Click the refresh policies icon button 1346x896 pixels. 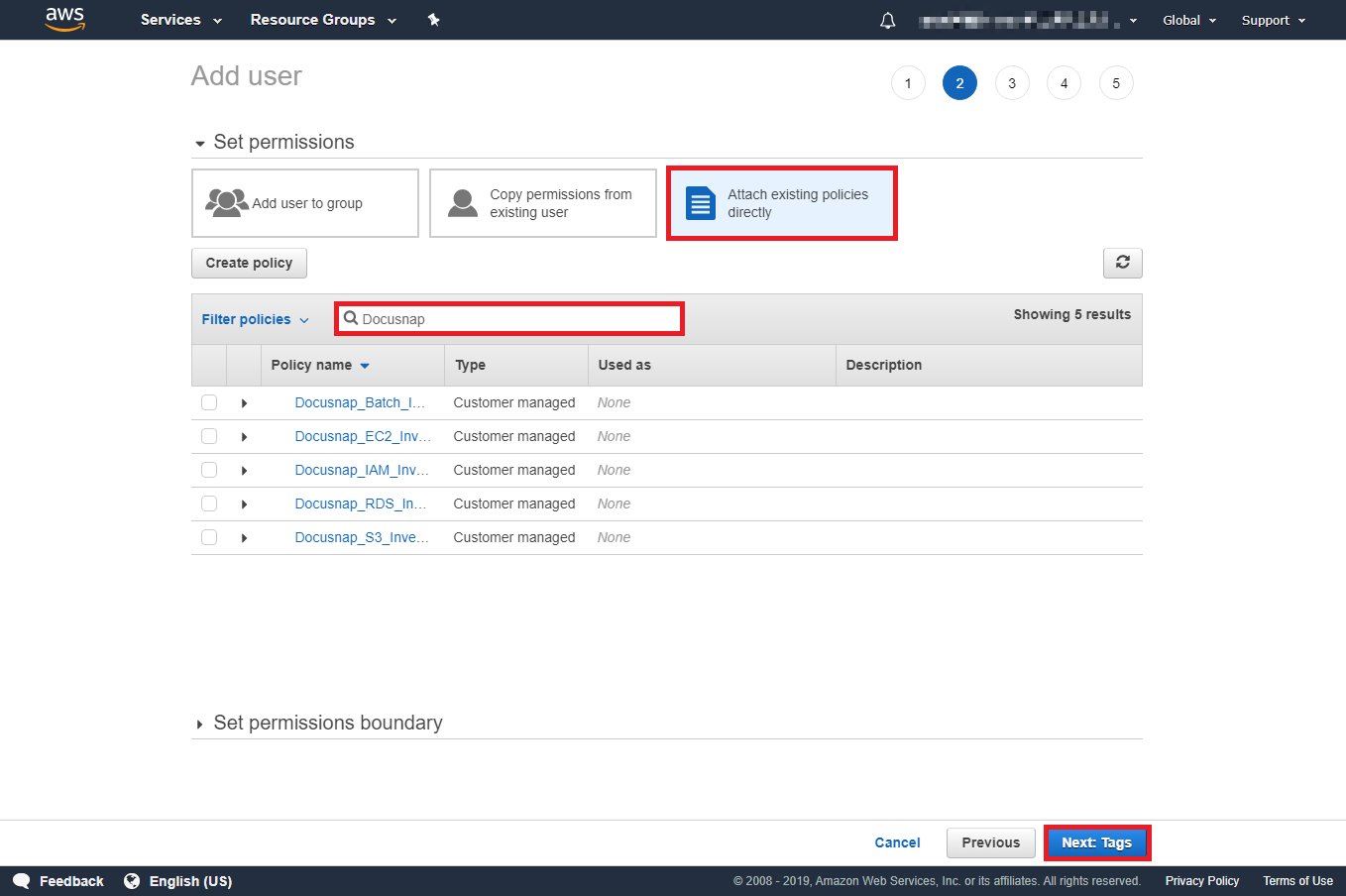[1122, 263]
